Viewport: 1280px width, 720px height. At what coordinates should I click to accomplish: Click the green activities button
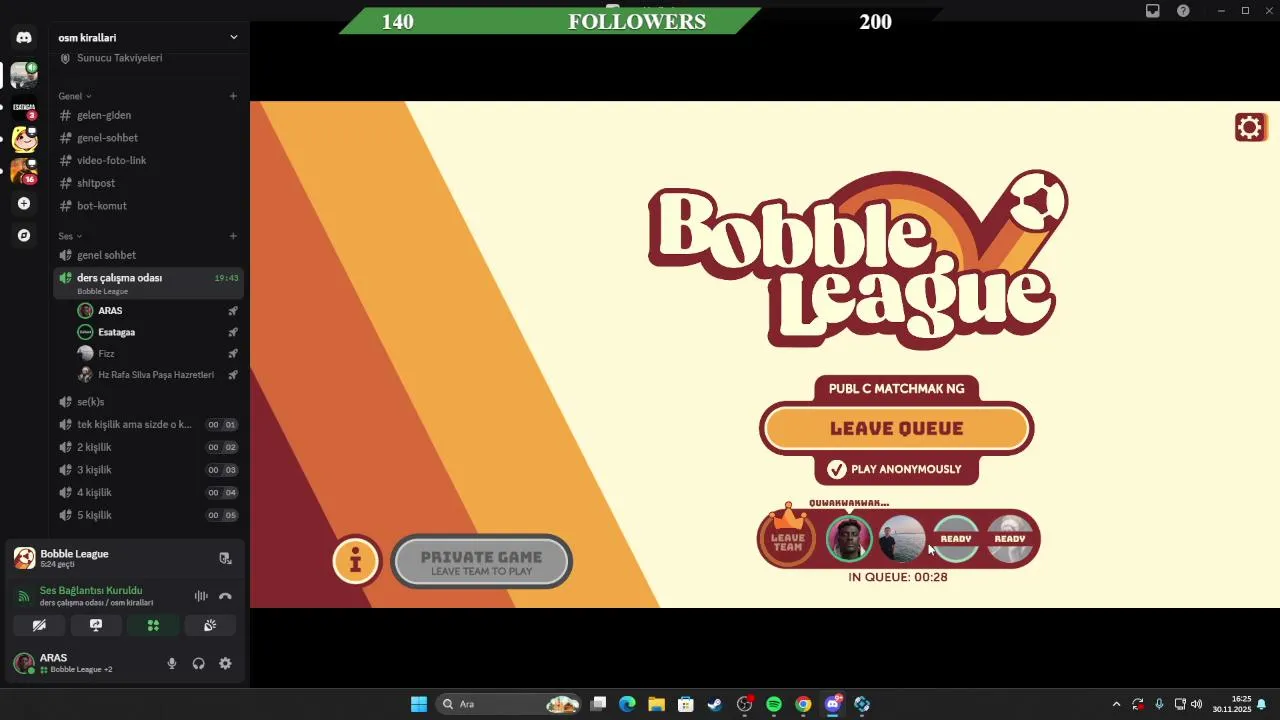coord(153,625)
